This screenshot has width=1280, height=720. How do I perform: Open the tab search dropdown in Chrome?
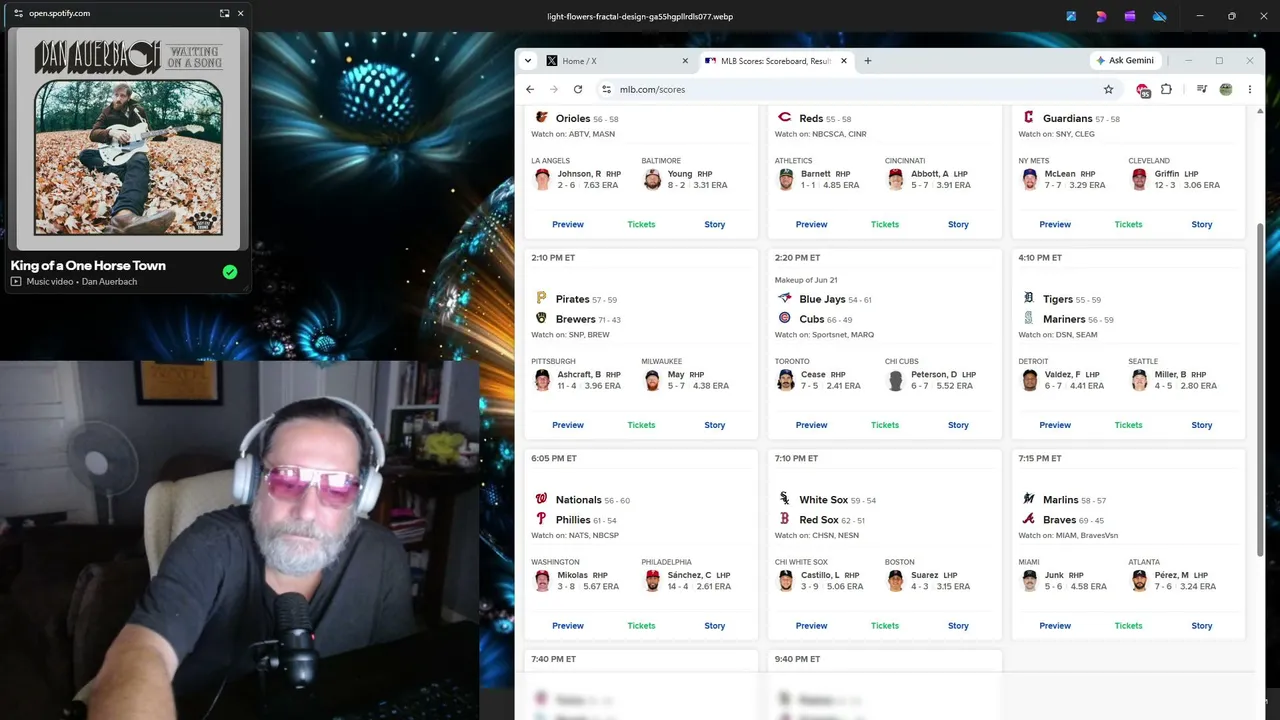tap(528, 61)
